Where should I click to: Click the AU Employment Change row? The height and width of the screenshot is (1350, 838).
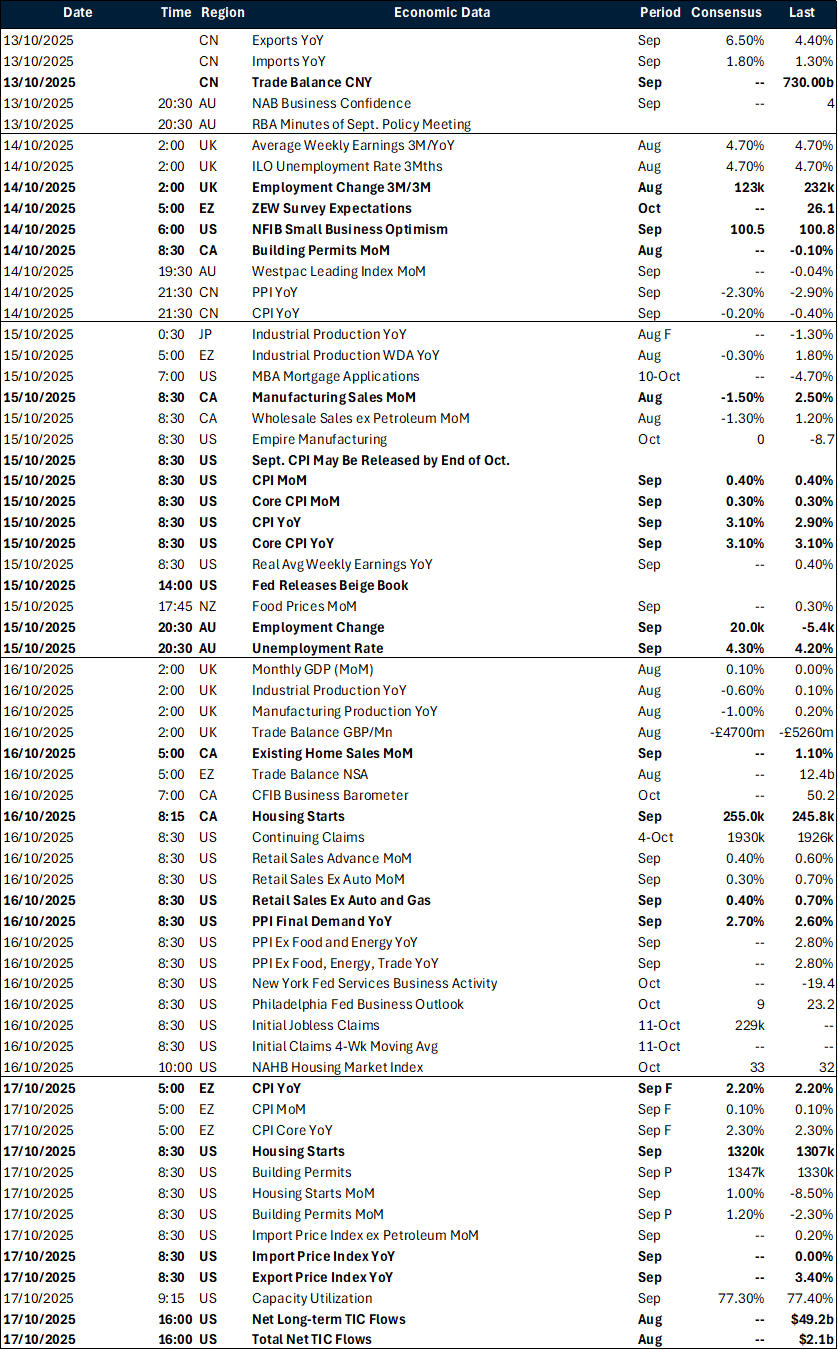click(312, 627)
